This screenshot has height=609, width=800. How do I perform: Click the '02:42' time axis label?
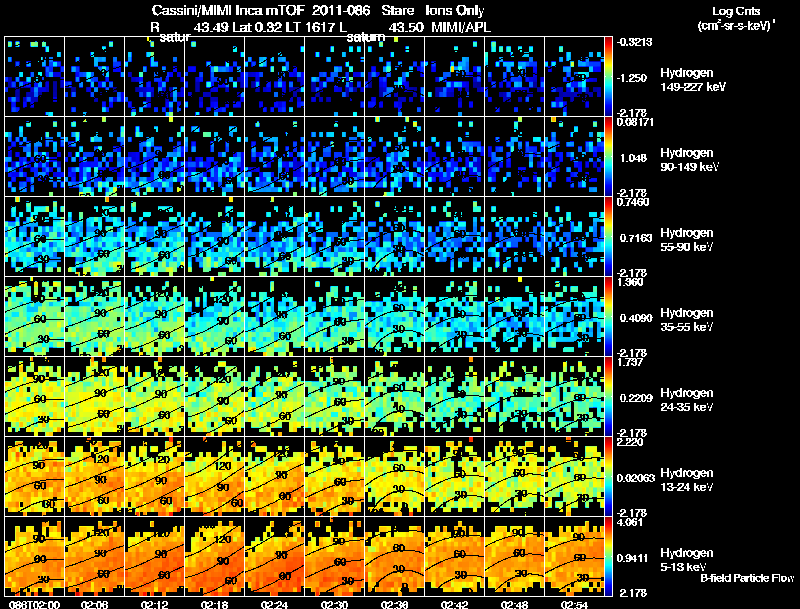pyautogui.click(x=455, y=604)
